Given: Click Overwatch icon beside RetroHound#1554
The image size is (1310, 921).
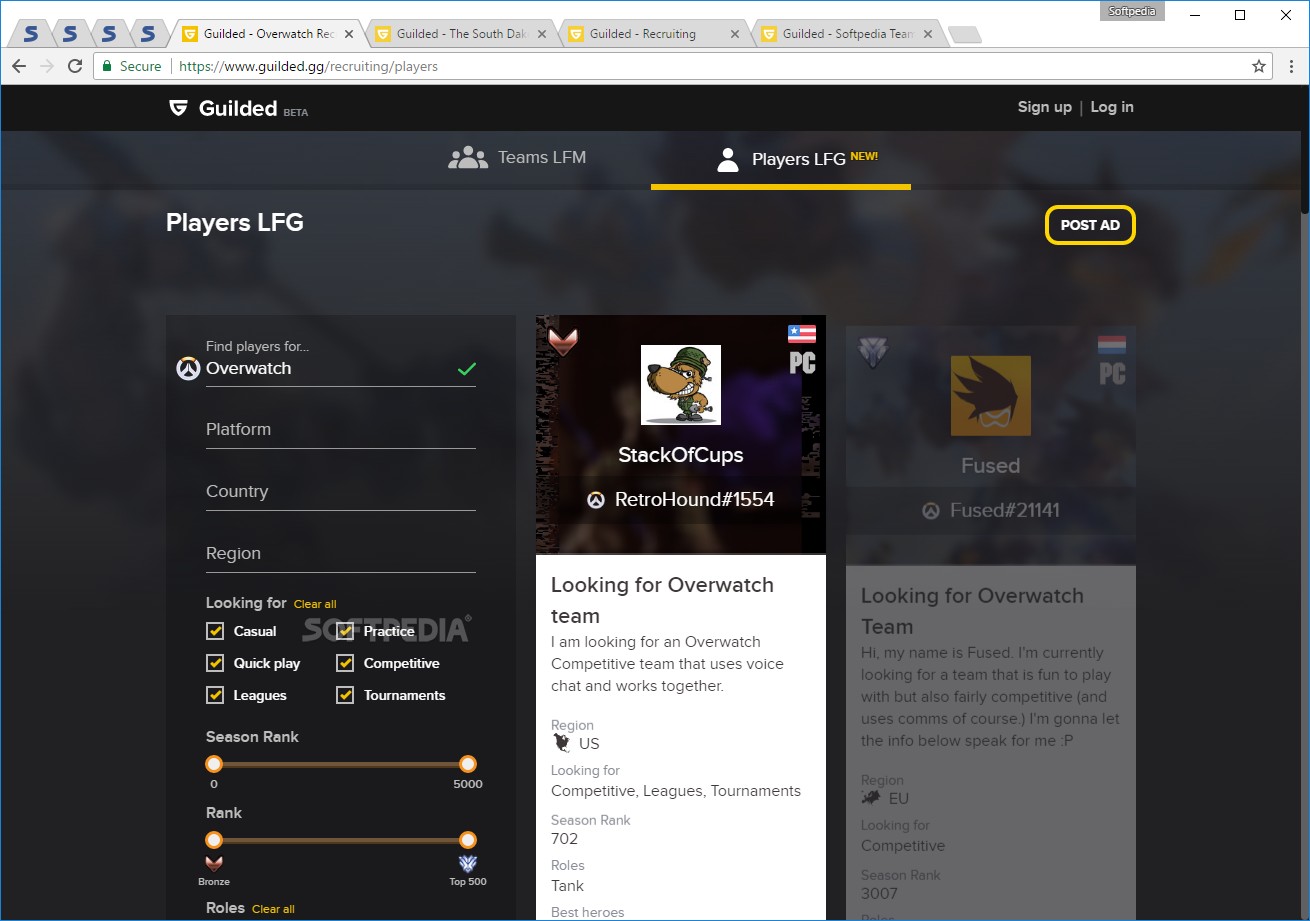Looking at the screenshot, I should [596, 500].
